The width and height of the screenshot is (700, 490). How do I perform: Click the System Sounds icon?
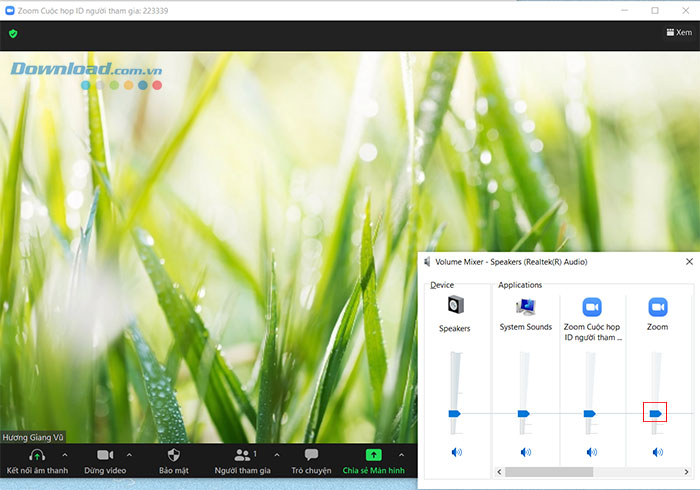coord(525,306)
